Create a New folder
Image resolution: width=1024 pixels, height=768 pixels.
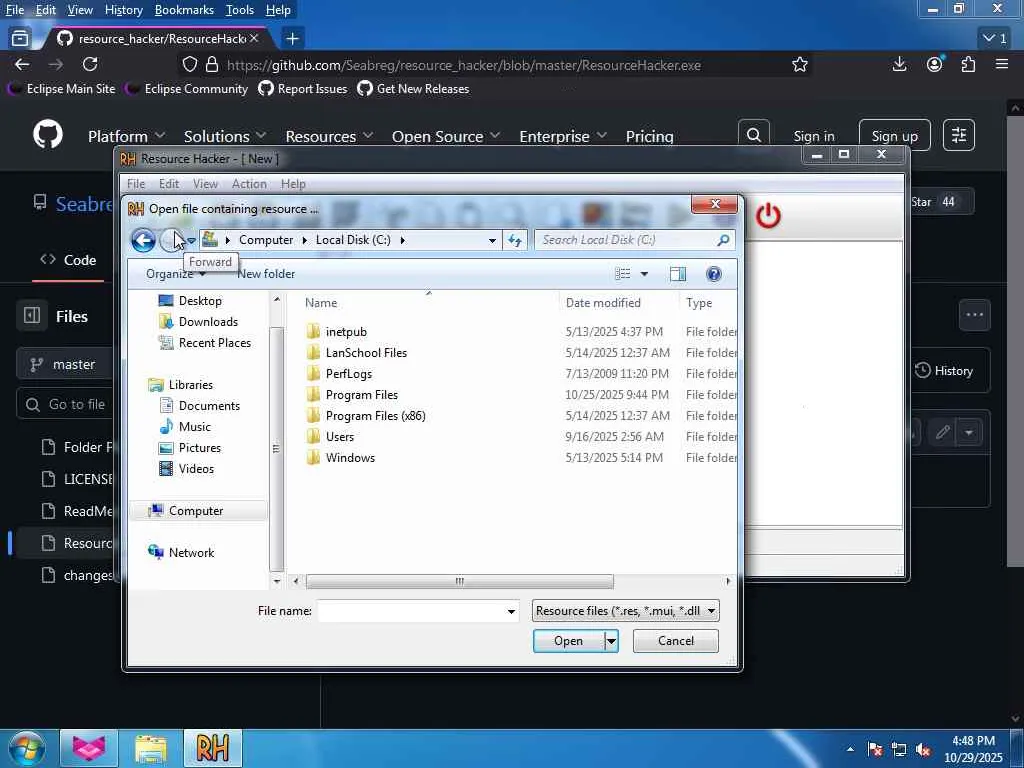click(266, 274)
